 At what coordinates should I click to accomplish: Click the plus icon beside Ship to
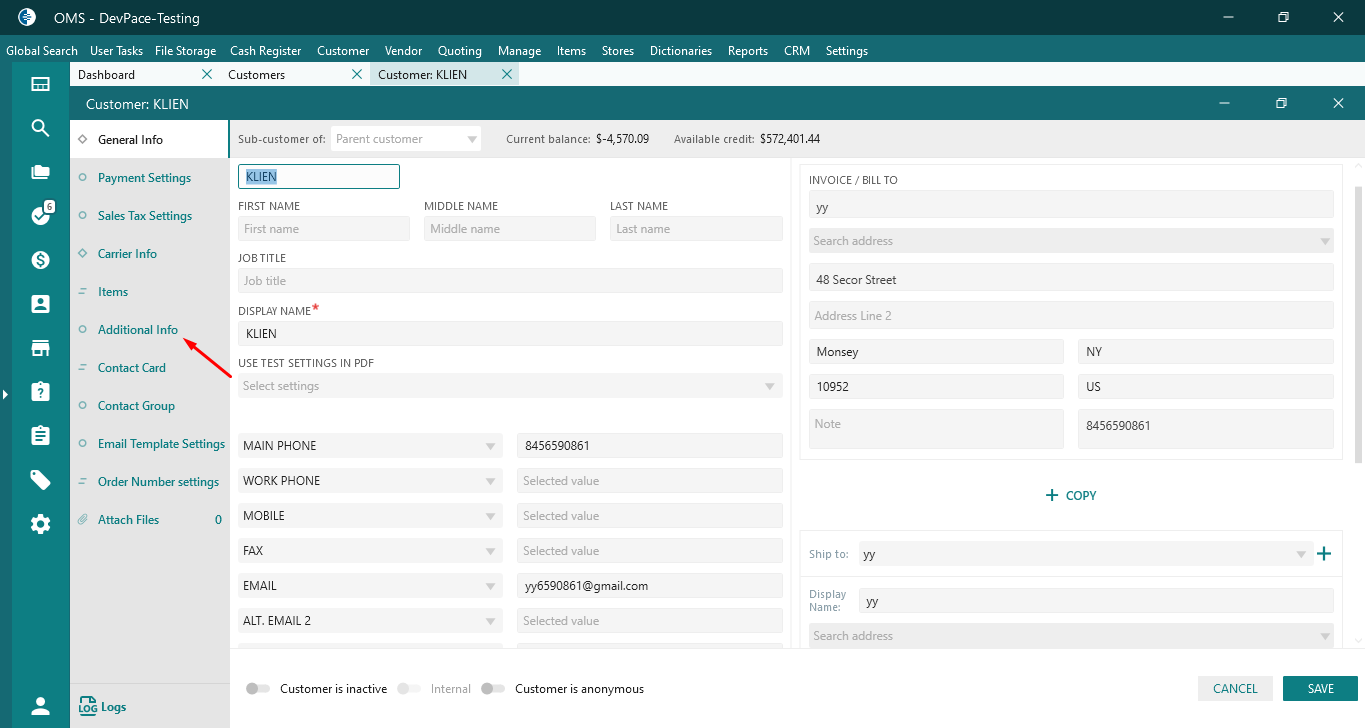point(1324,554)
